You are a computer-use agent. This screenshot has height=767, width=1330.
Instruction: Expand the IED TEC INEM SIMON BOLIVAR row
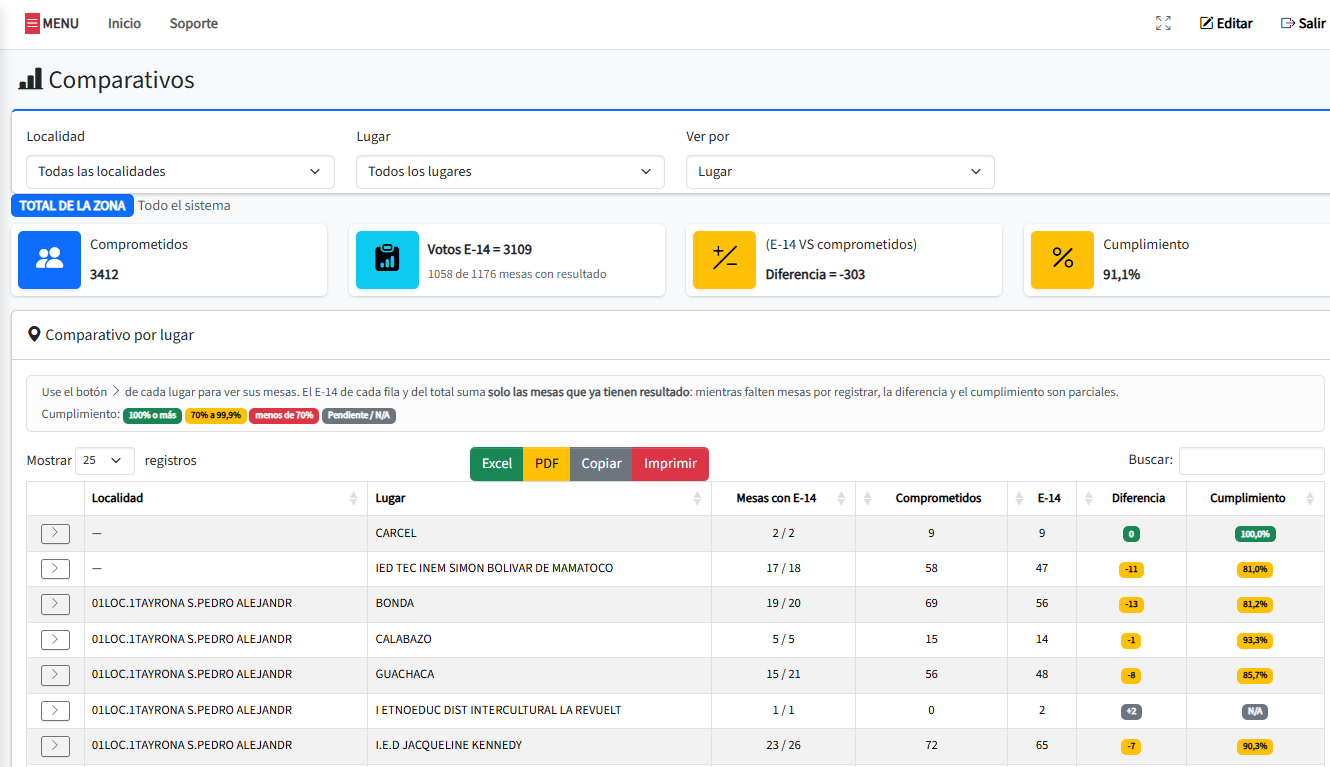(55, 569)
